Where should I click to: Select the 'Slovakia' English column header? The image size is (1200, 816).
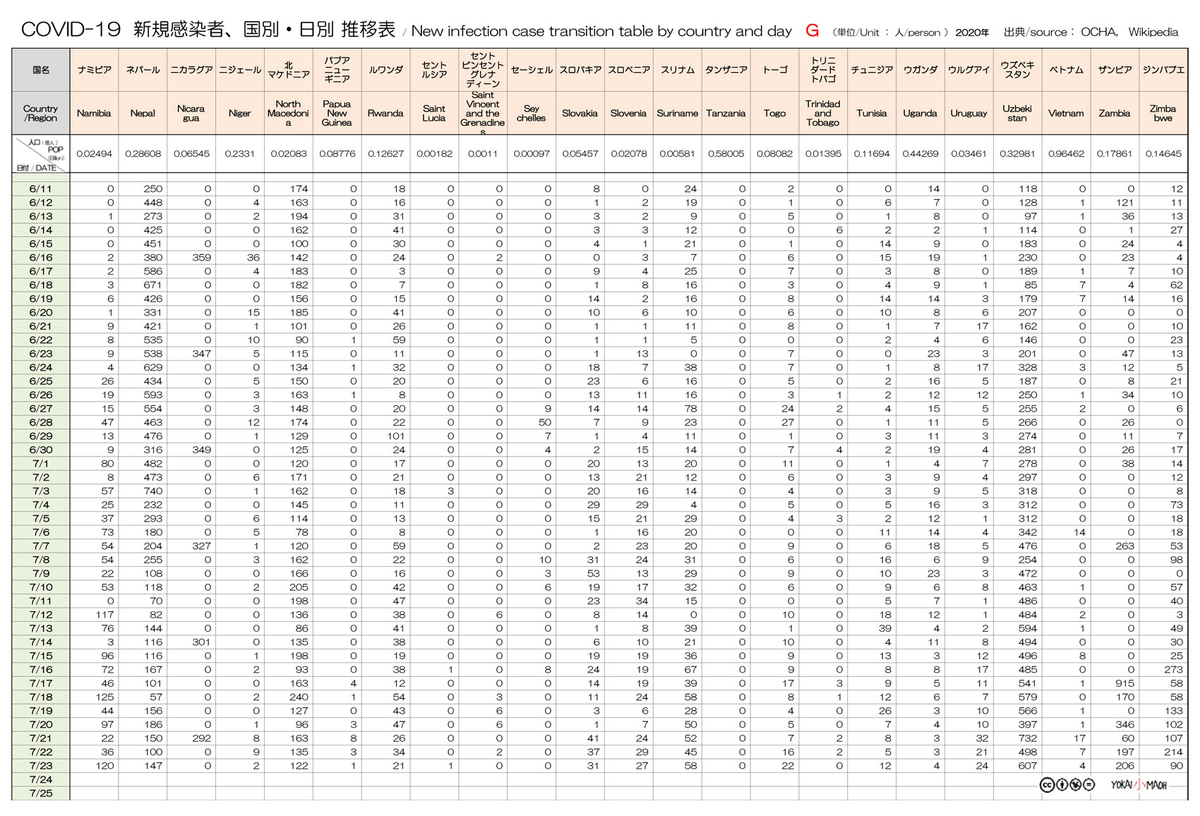[x=580, y=113]
